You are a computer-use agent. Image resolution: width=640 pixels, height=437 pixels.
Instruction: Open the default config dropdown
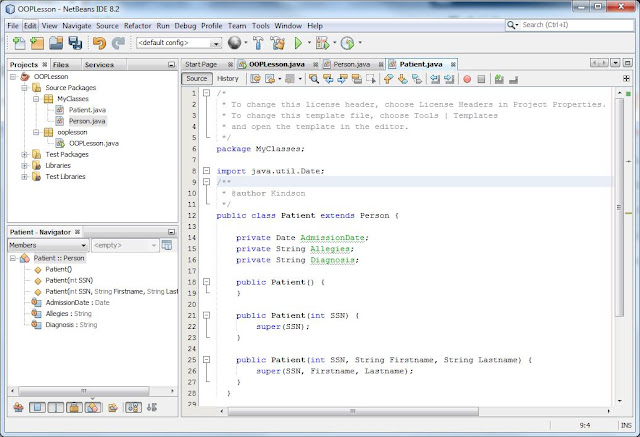click(x=179, y=43)
